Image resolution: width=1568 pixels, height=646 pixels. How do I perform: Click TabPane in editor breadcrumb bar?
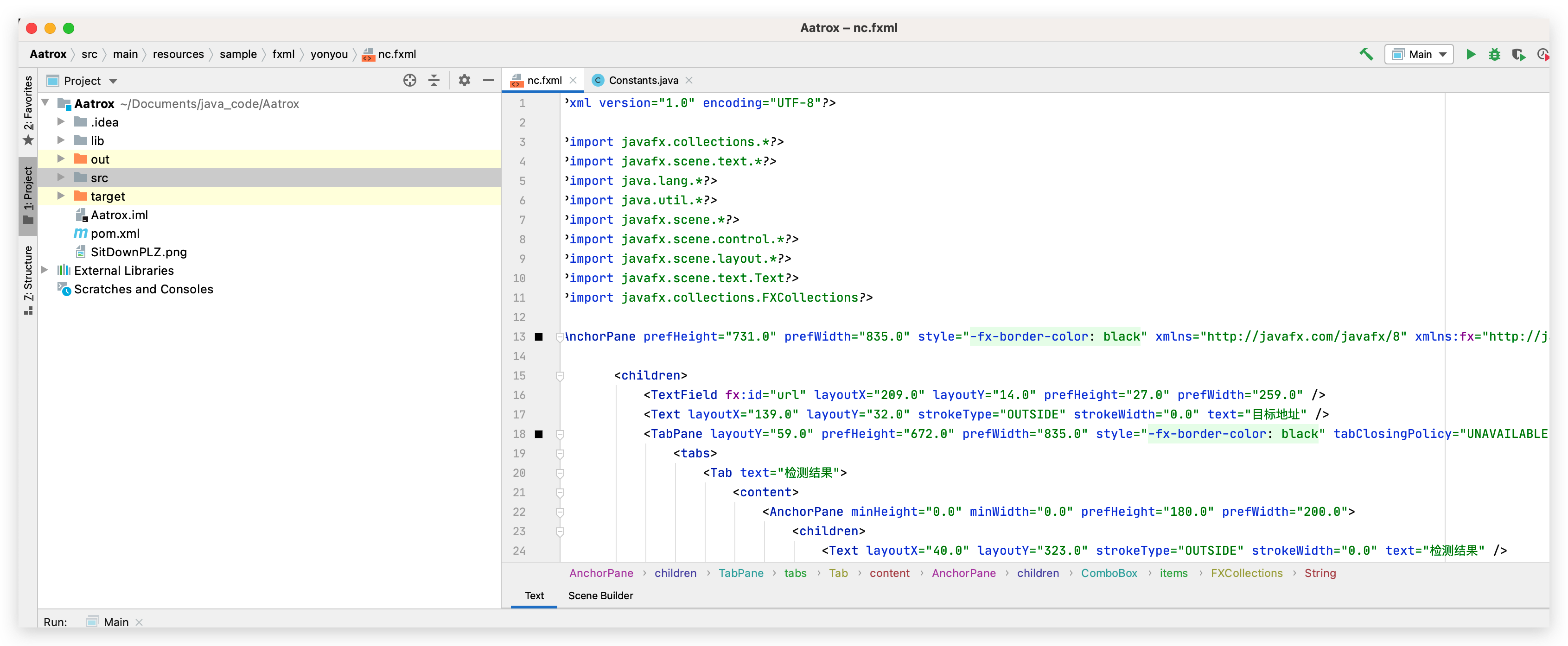(x=741, y=573)
